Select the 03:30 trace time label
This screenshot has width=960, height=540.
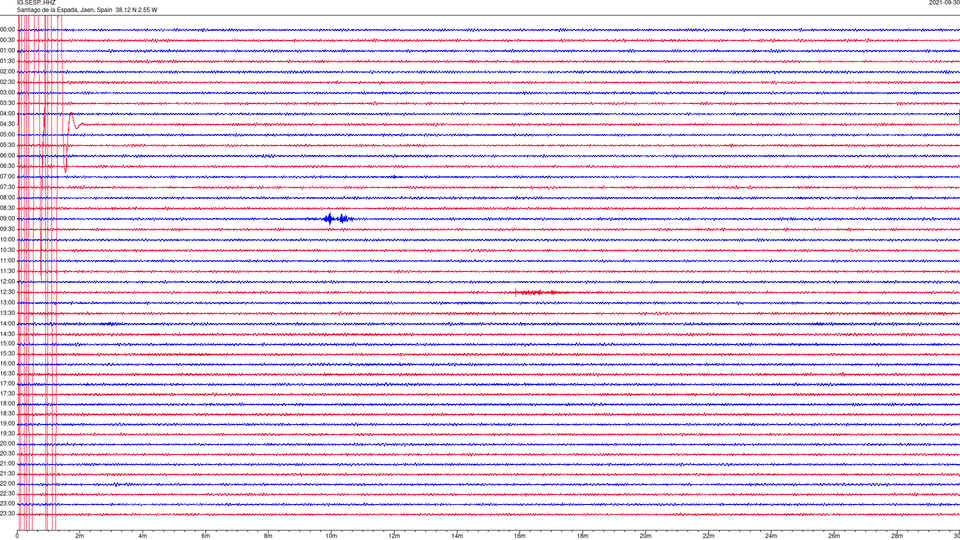[x=7, y=103]
